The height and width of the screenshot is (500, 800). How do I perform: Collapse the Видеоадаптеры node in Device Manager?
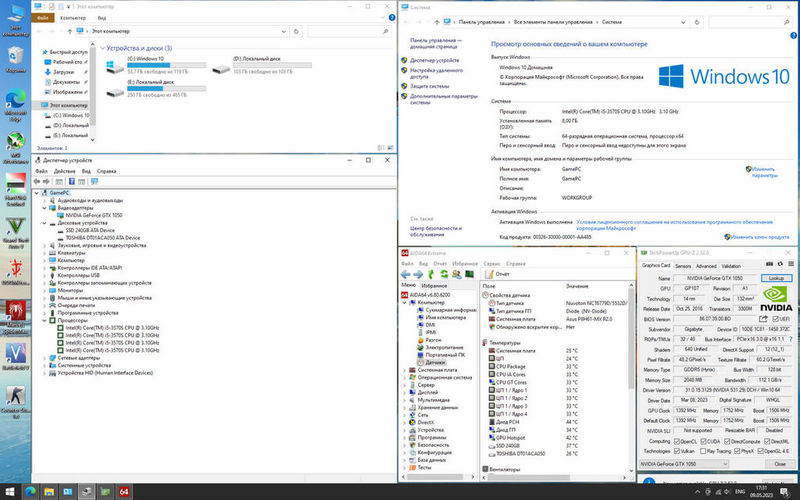[x=44, y=208]
